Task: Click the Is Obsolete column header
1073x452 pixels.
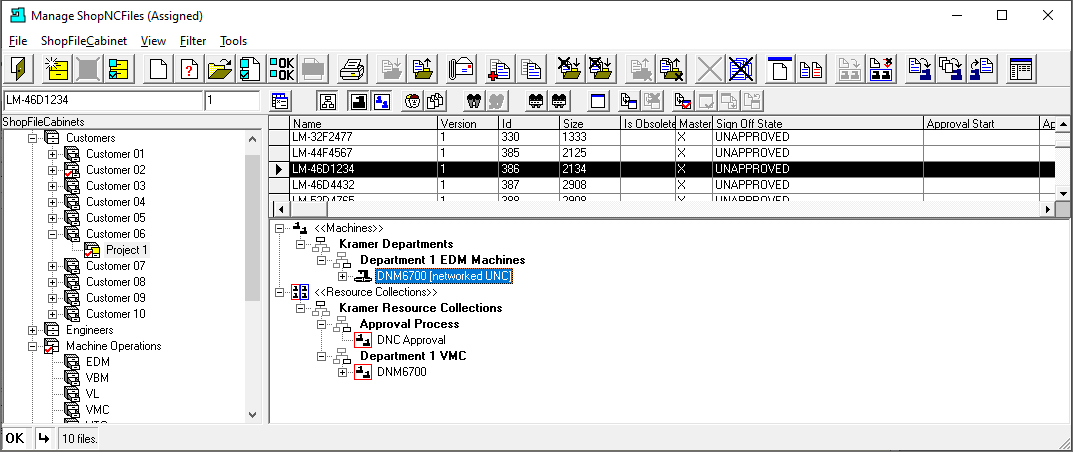Action: [648, 124]
